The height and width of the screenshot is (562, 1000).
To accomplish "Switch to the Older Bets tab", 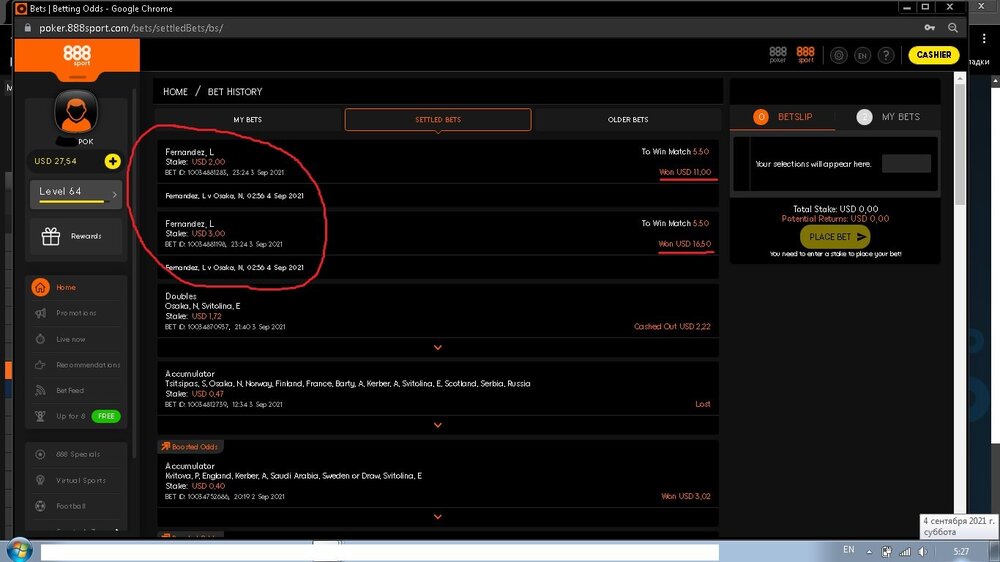I will pos(627,120).
